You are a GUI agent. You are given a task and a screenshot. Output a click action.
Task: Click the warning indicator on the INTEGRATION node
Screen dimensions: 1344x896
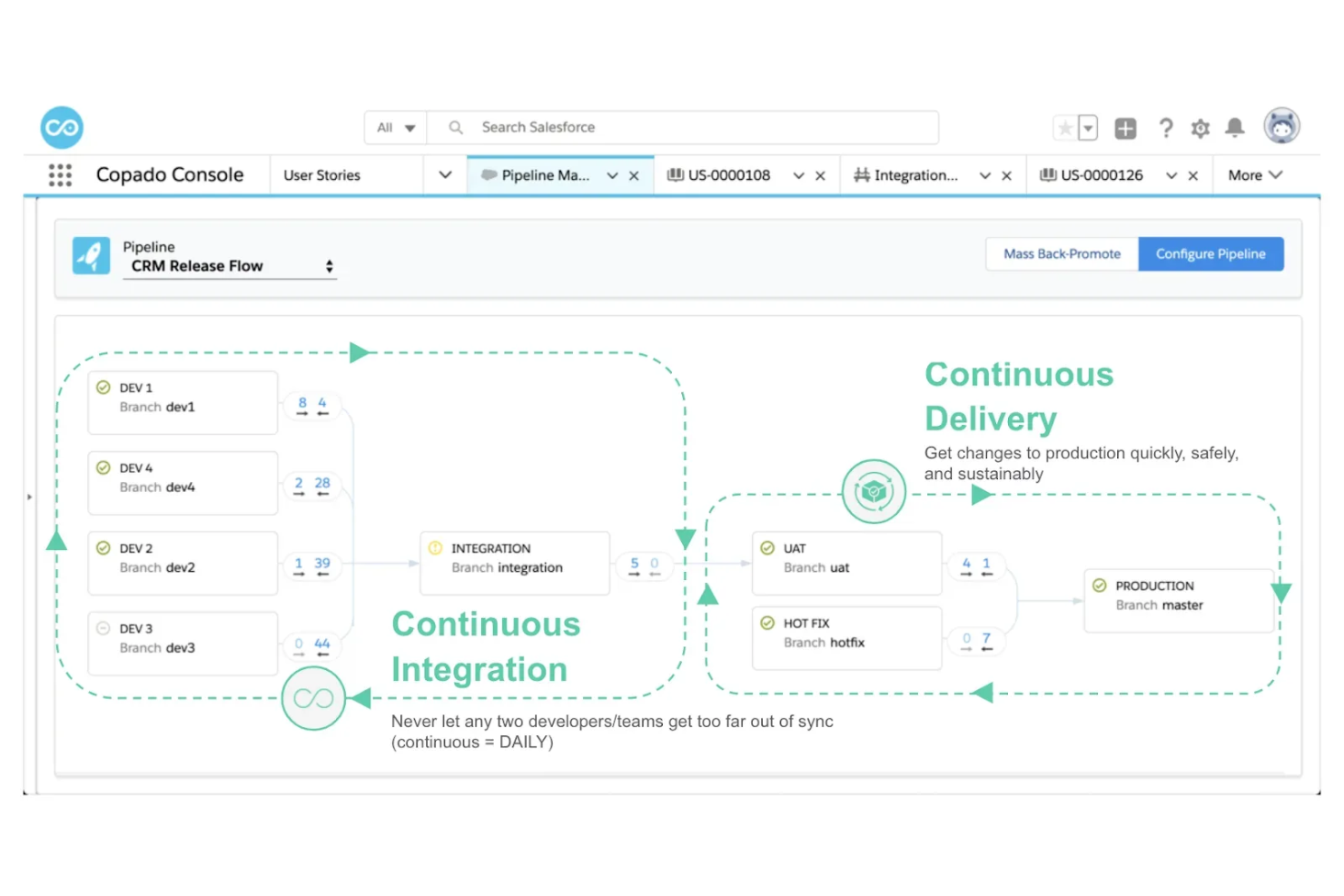pos(435,548)
